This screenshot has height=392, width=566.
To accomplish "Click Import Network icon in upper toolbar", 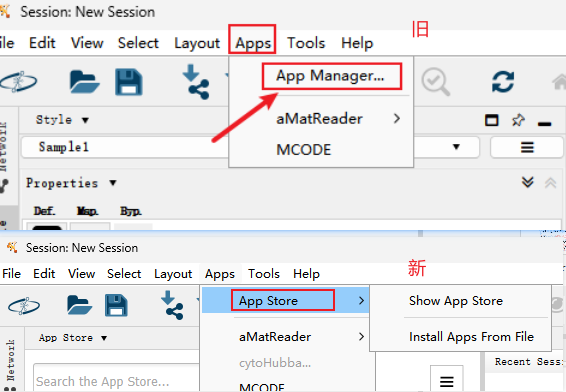I will click(x=195, y=82).
